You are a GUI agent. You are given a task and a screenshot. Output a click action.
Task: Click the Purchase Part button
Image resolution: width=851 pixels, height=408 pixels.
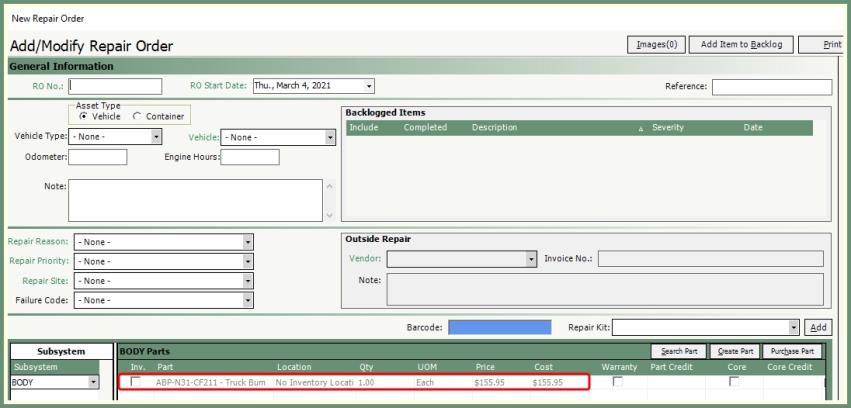pyautogui.click(x=792, y=351)
